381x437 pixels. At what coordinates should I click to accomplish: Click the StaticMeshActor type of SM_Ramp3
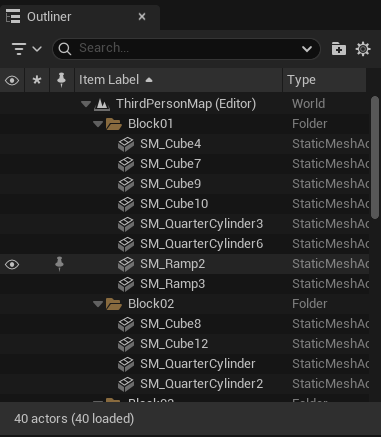point(330,284)
